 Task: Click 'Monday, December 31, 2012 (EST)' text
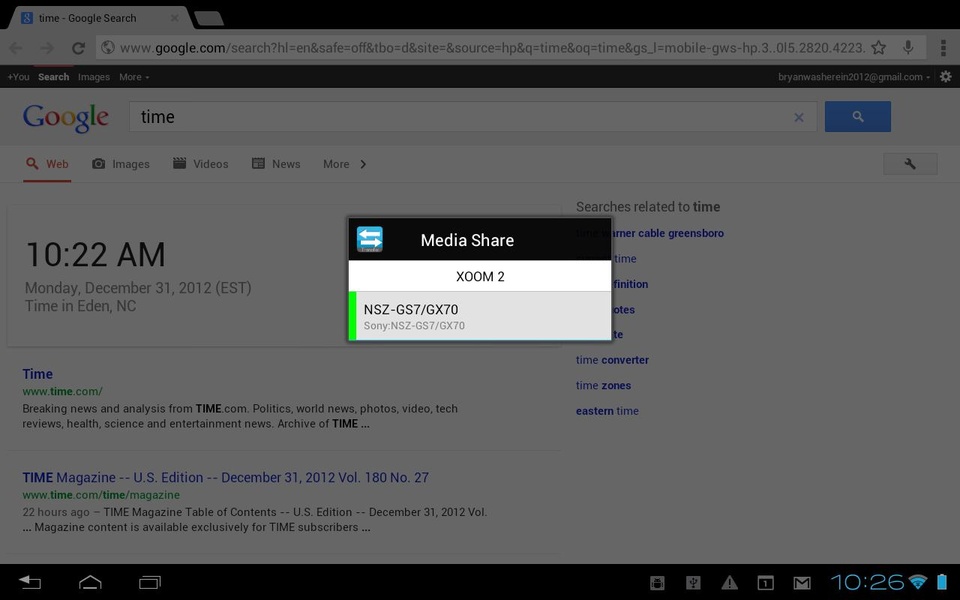[138, 288]
